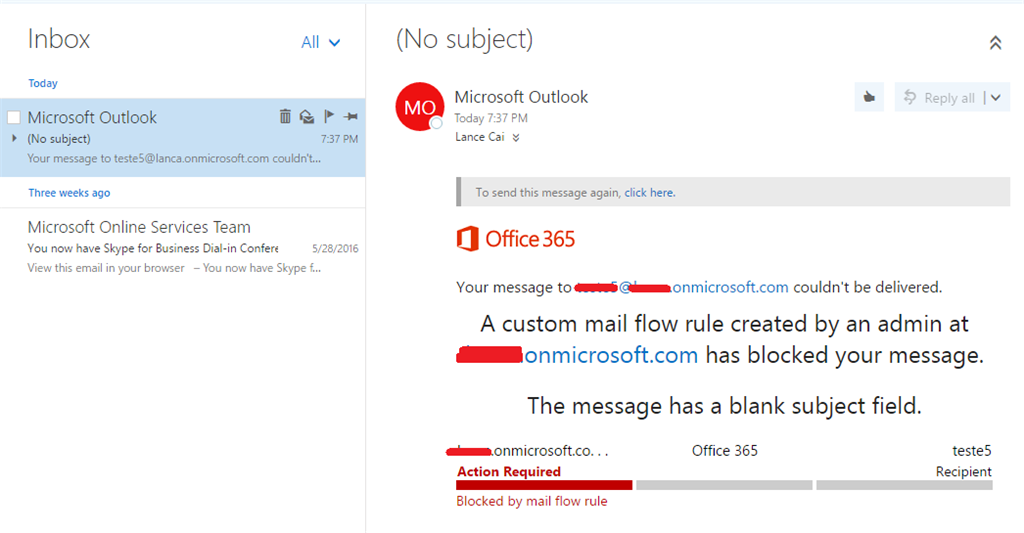This screenshot has width=1024, height=533.
Task: Click the Inbox folder heading
Action: coord(59,39)
